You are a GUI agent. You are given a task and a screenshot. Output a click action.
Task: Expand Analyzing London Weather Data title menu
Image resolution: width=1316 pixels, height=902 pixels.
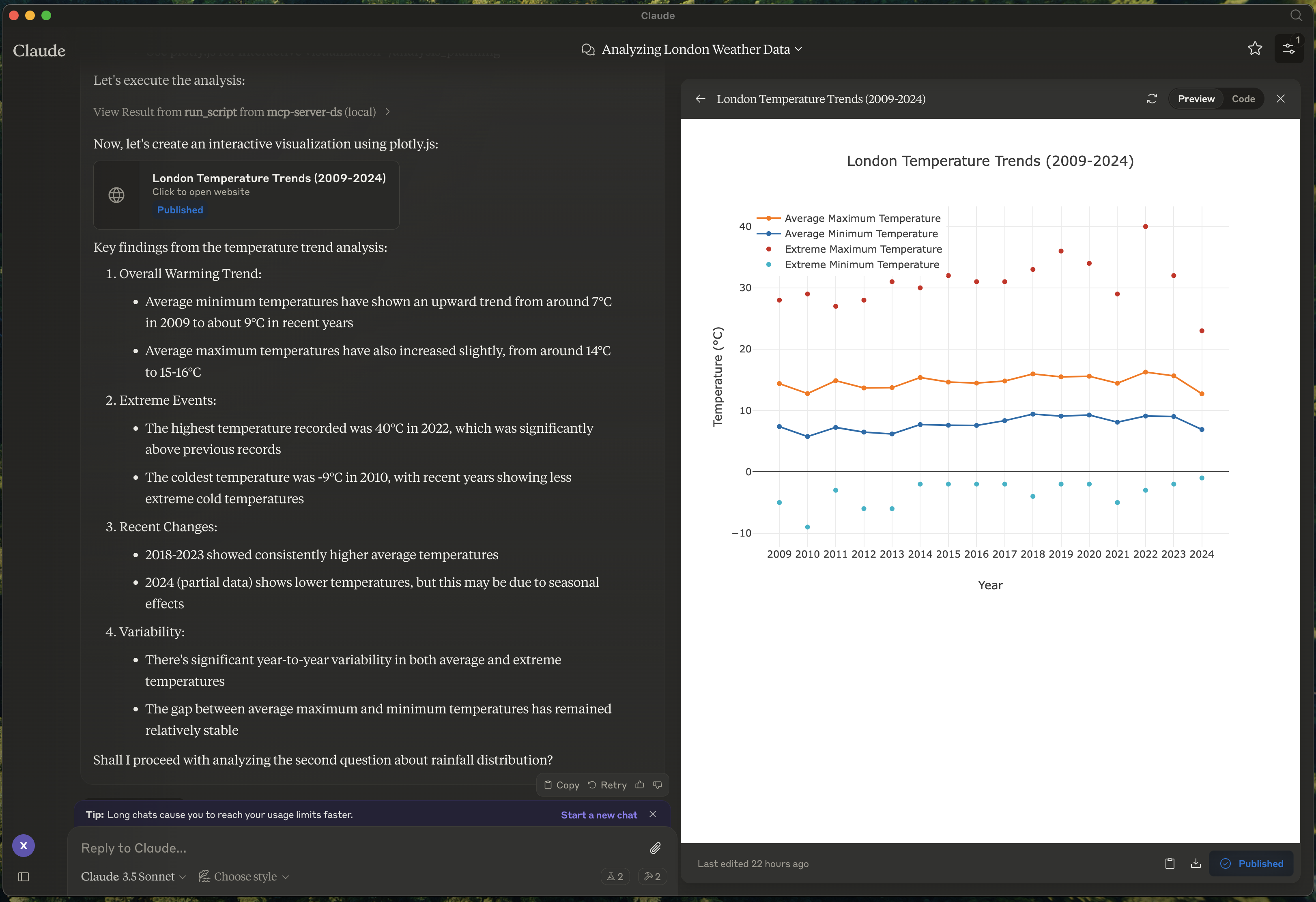695,49
